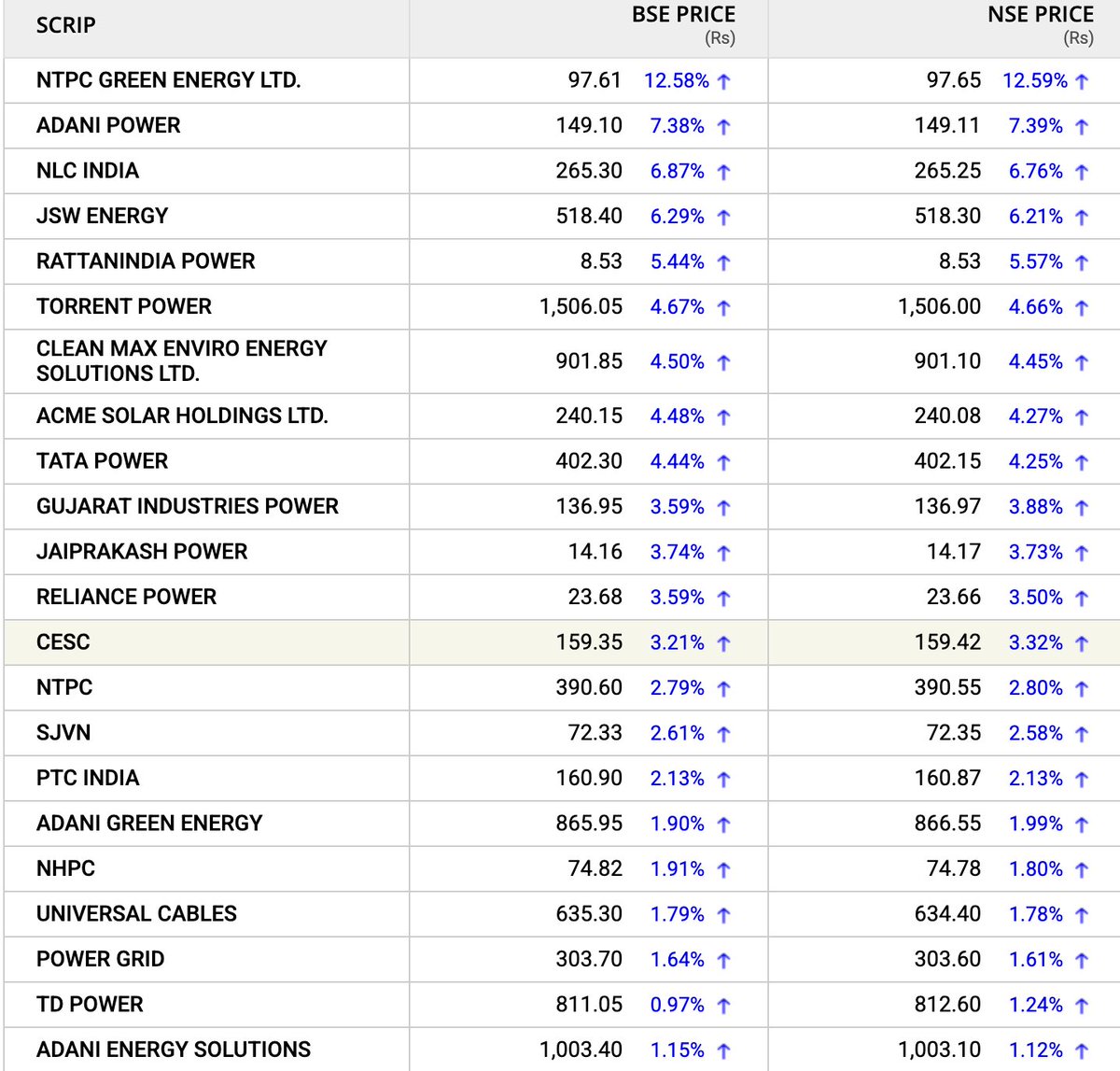Select BSE price 518.40 for JSW ENERGY
This screenshot has width=1120, height=1071.
589,216
